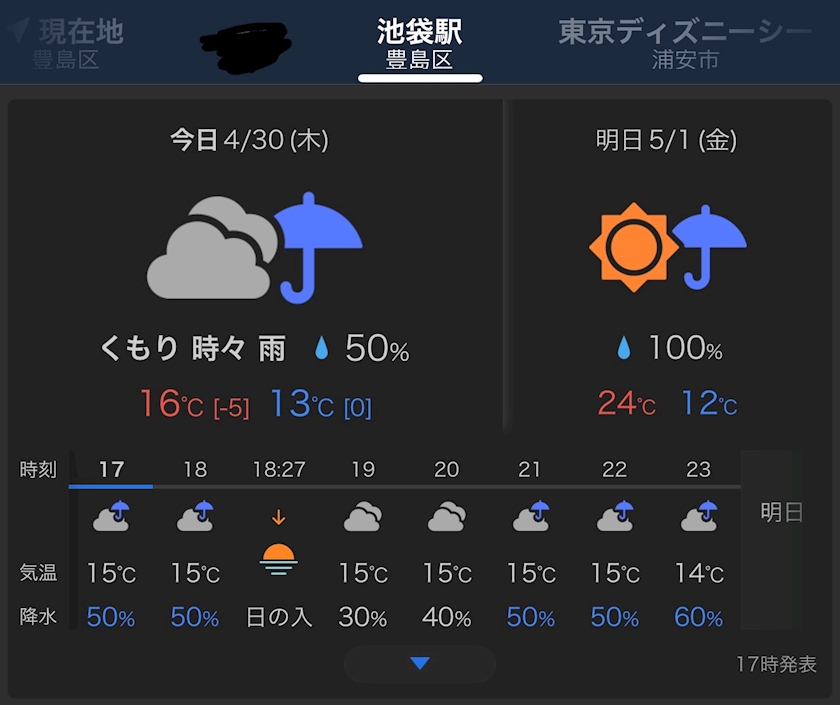
Task: Tap today's cloud and umbrella weather icon
Action: pos(255,248)
